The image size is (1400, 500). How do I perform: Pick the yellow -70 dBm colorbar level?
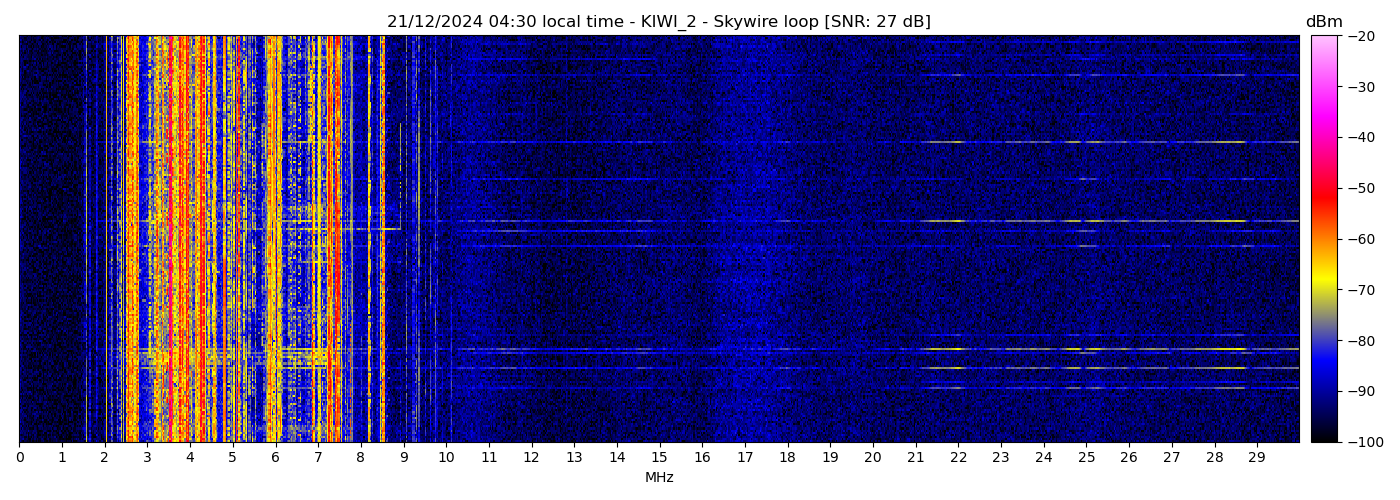[1324, 290]
